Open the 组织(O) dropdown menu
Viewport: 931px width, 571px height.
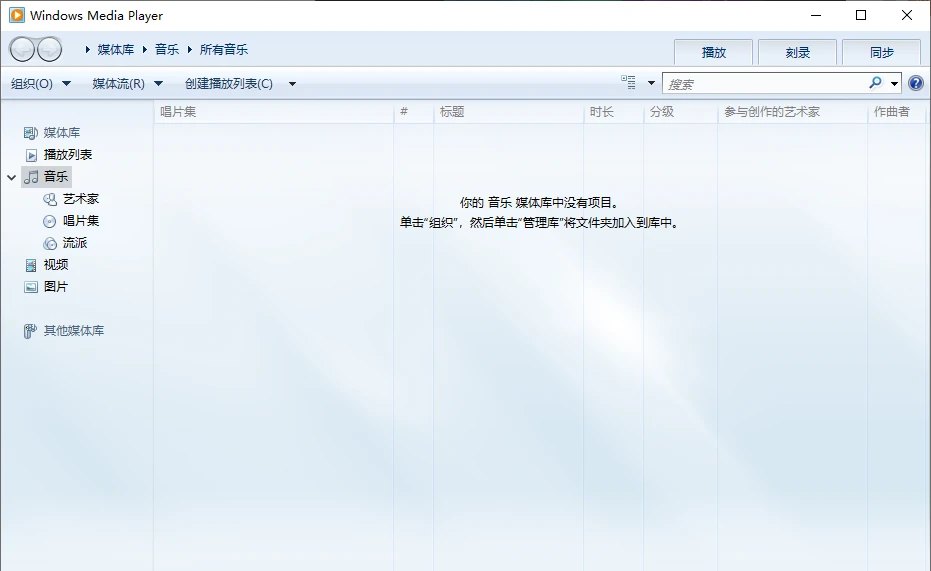40,84
